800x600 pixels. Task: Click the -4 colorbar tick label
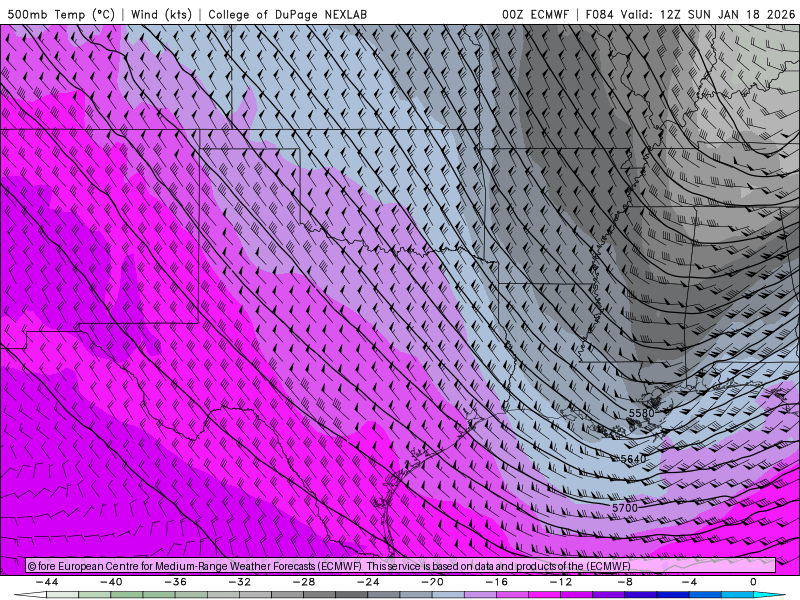pos(690,582)
